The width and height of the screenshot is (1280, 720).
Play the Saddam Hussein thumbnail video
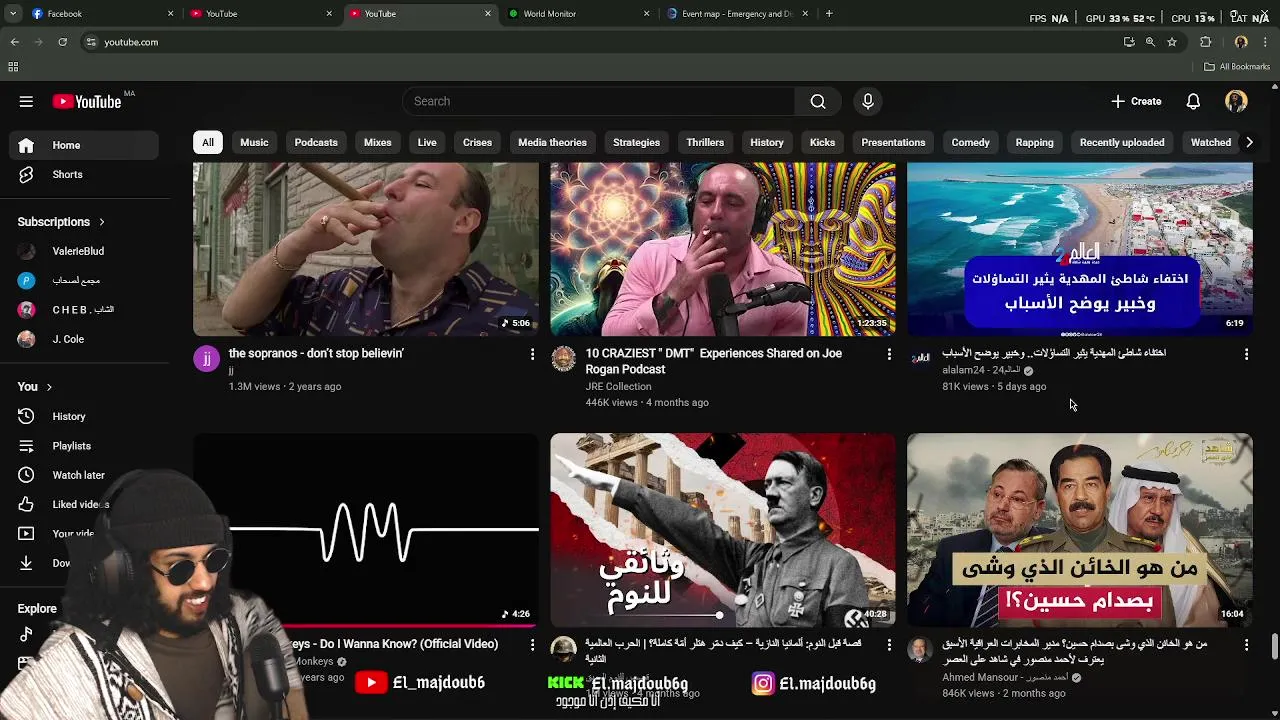tap(1079, 530)
